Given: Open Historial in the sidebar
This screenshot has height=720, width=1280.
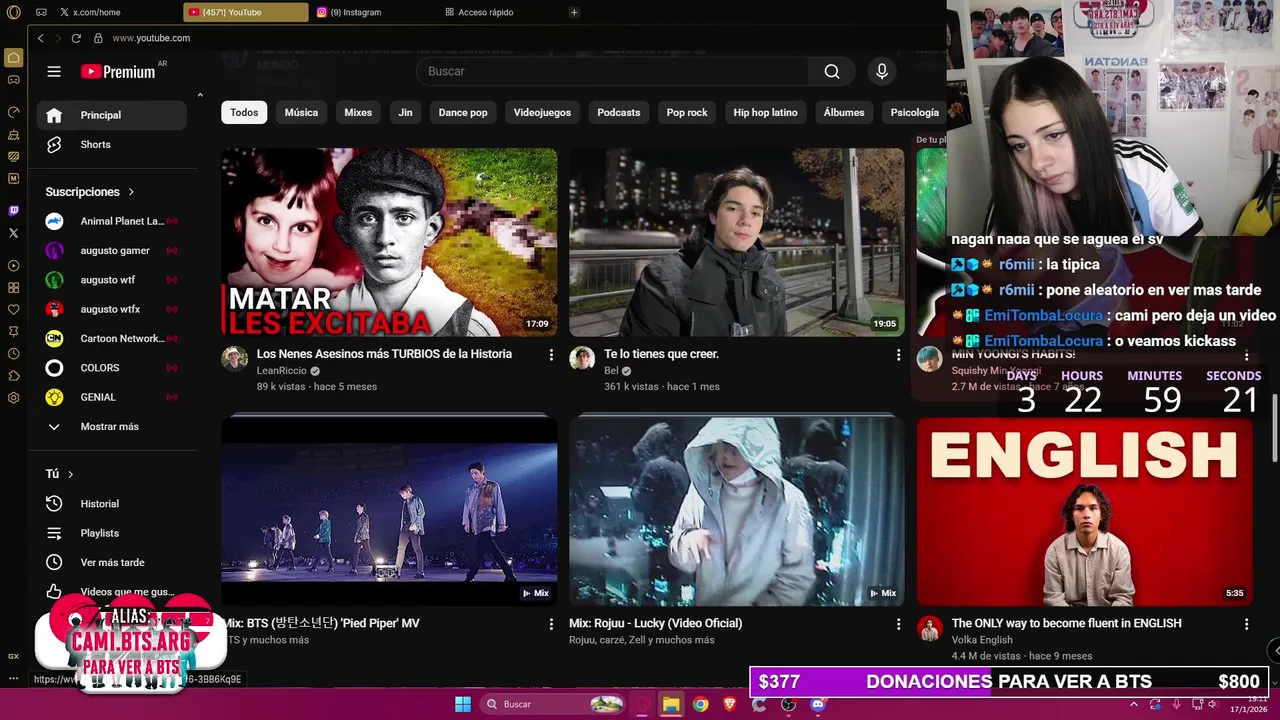Looking at the screenshot, I should point(112,504).
